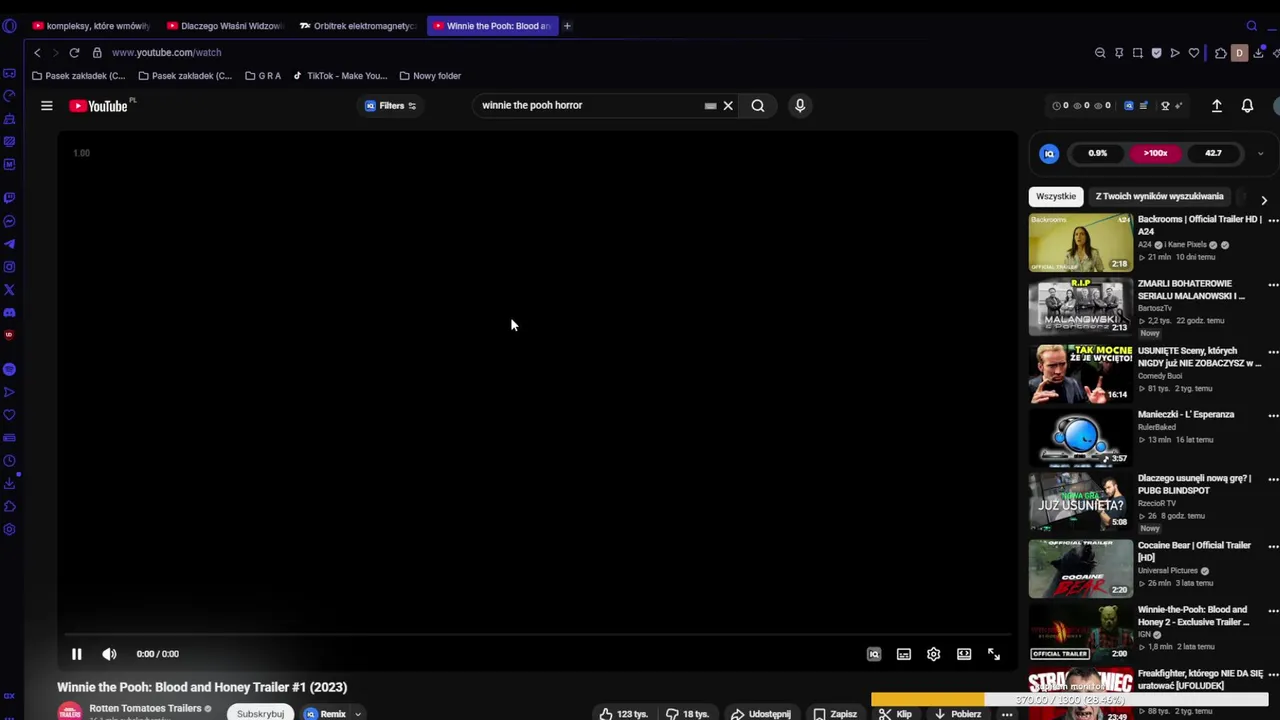Start voice search with microphone
This screenshot has height=720, width=1280.
click(800, 105)
